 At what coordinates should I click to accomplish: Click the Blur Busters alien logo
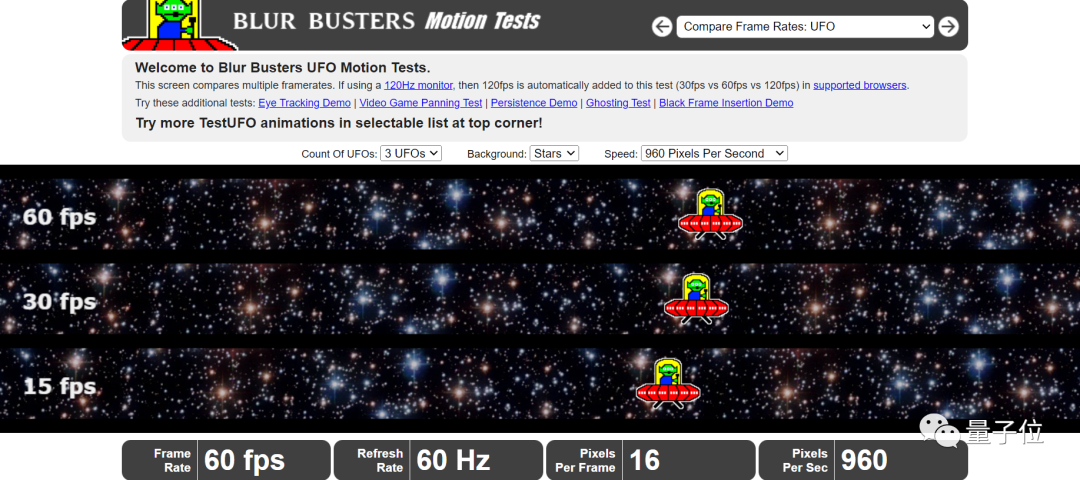coord(180,25)
